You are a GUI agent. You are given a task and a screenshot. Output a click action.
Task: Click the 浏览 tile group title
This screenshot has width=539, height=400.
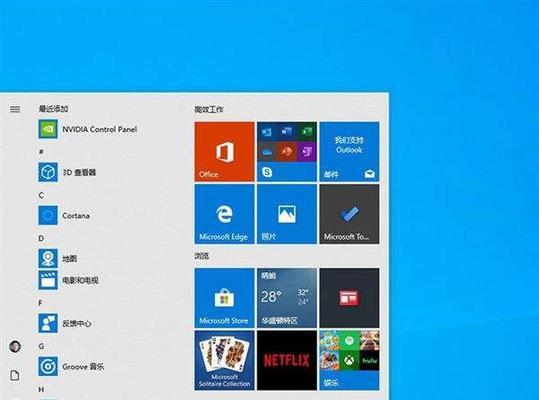[202, 256]
